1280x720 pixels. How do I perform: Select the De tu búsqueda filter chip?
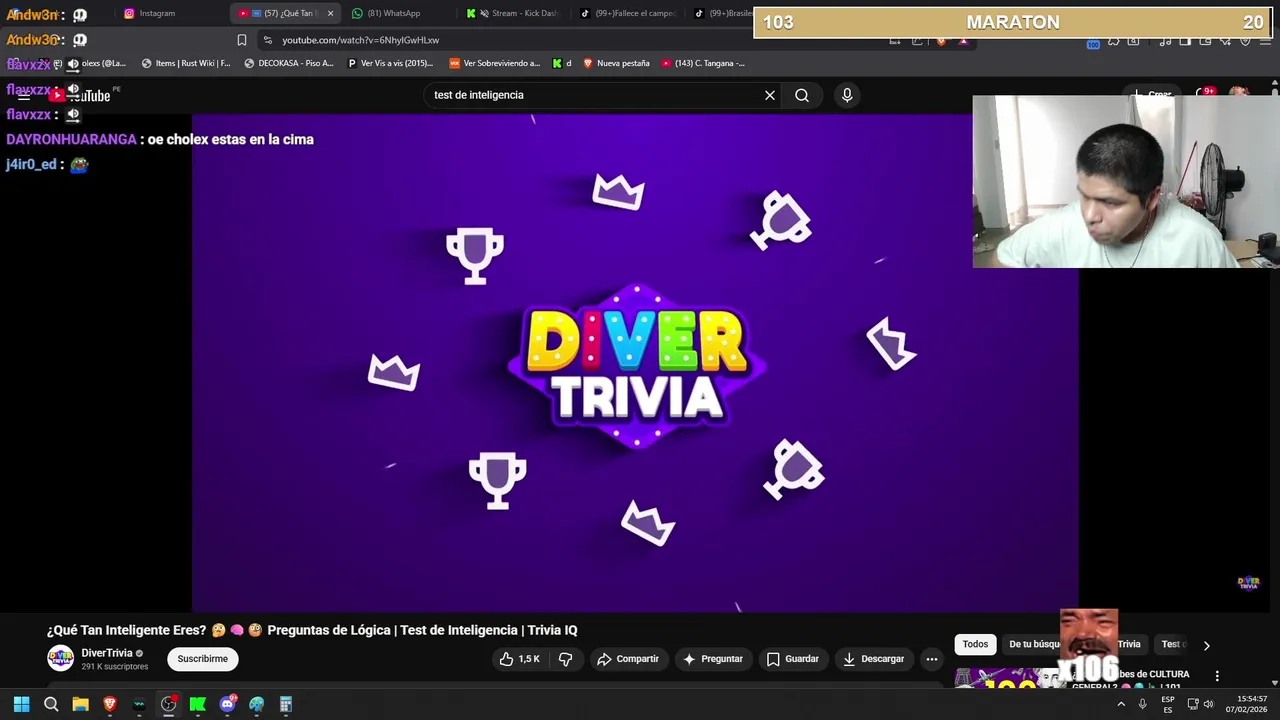(1034, 645)
